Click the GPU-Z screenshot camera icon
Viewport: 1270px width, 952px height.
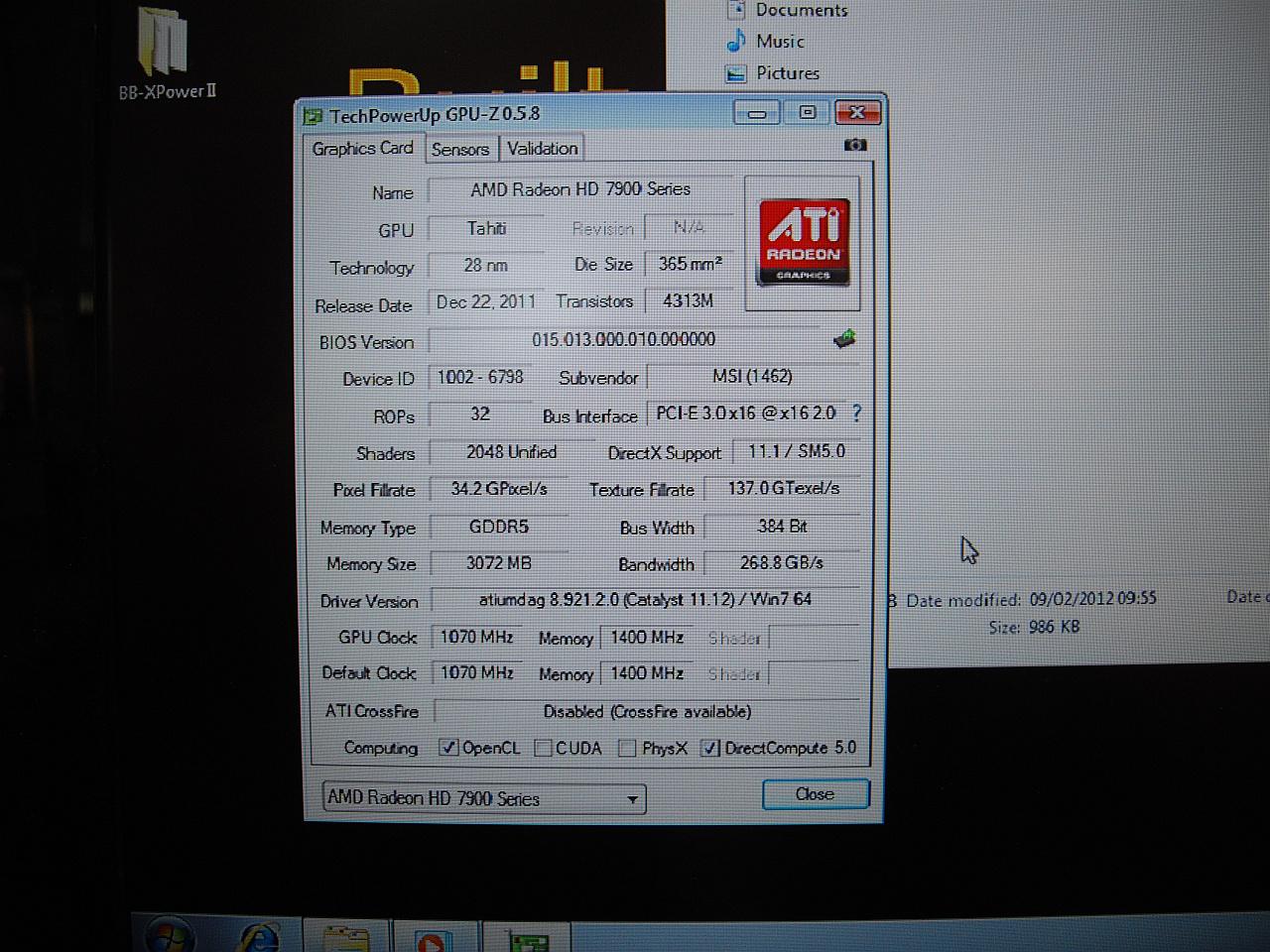tap(854, 145)
